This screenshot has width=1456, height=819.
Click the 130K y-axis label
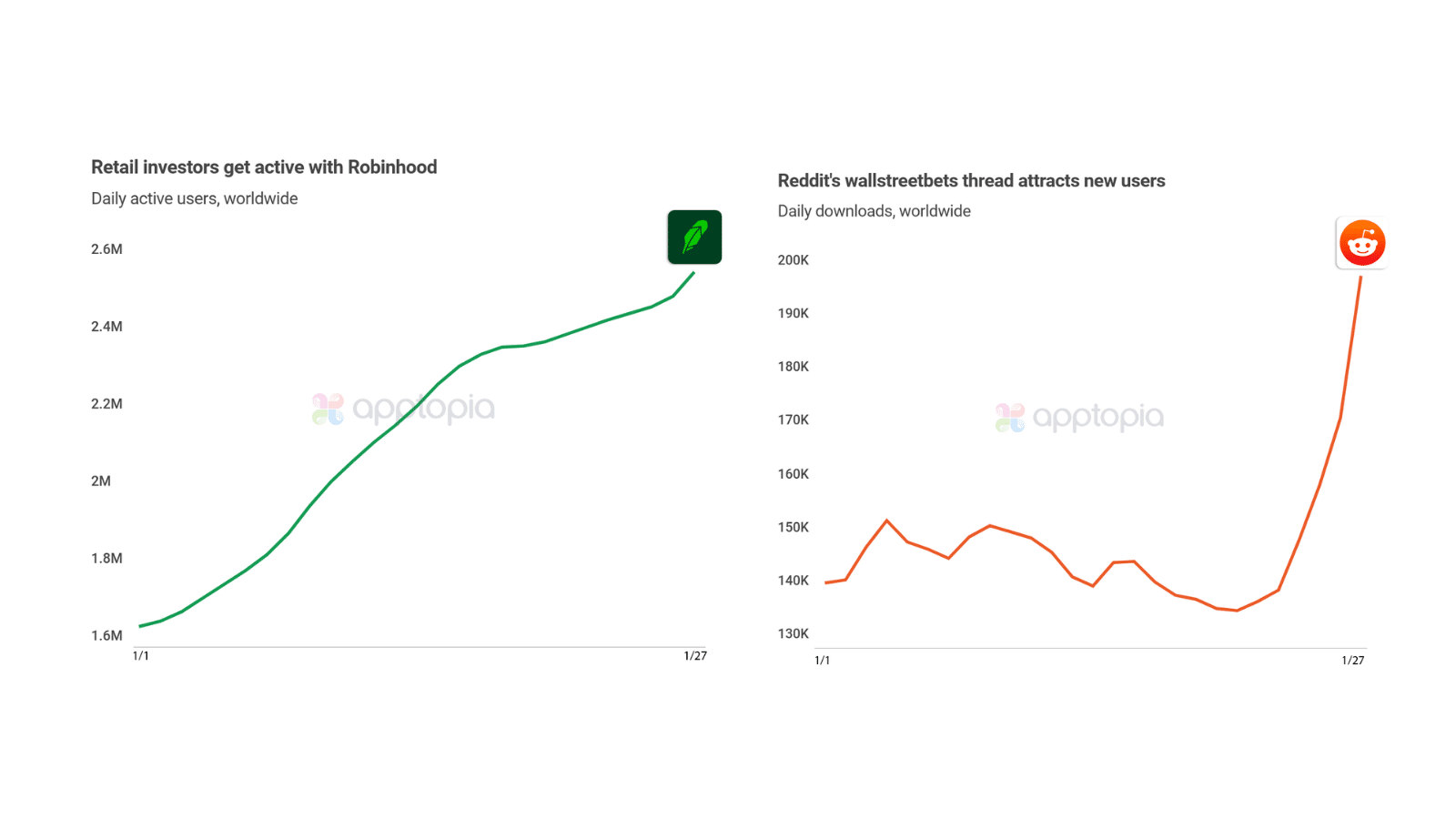coord(793,634)
